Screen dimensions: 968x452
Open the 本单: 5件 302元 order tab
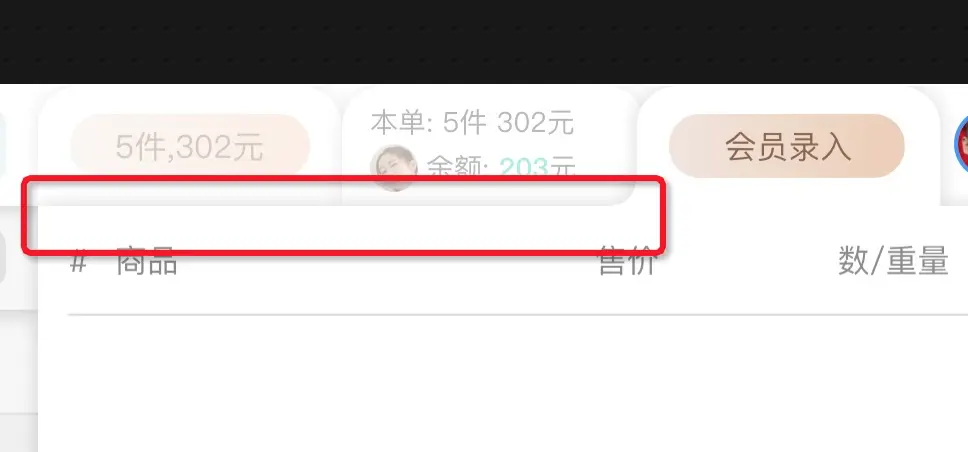472,123
